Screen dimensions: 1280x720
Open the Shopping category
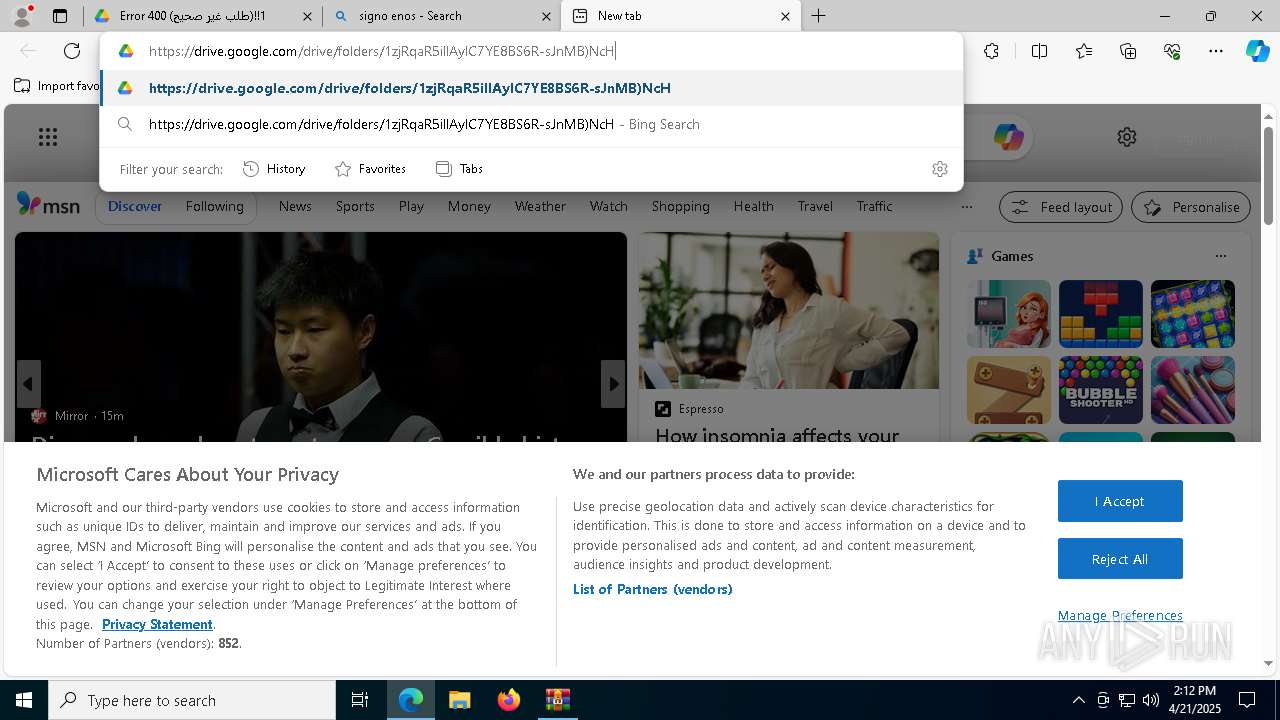pyautogui.click(x=680, y=206)
